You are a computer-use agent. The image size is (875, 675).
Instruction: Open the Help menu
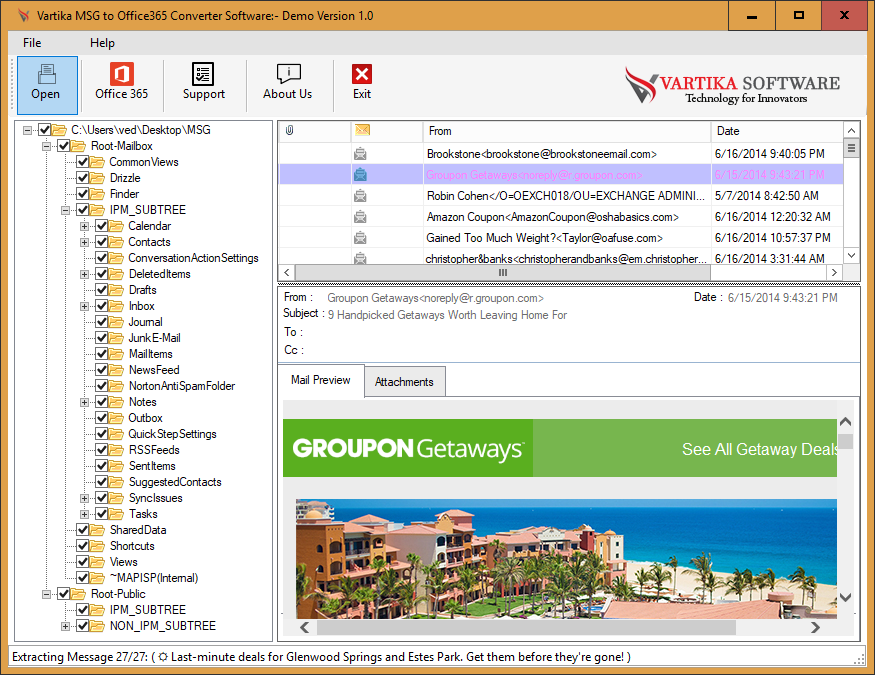(x=102, y=43)
